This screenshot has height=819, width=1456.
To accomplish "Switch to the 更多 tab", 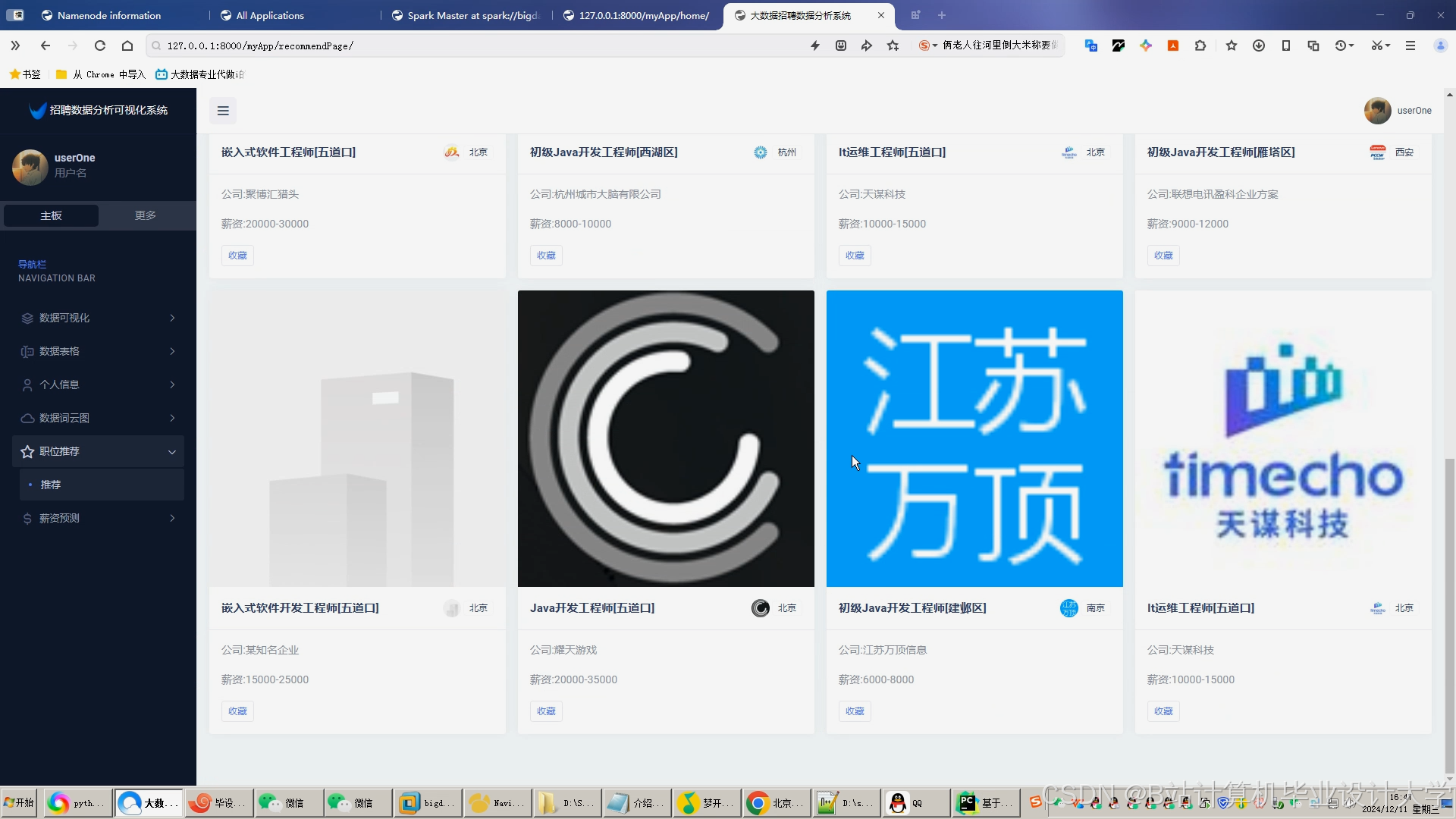I will click(144, 215).
